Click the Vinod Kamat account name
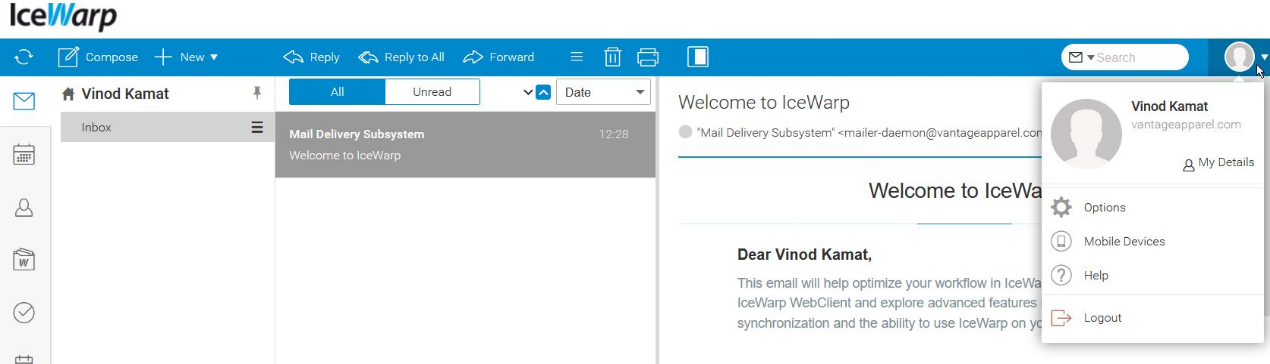Image resolution: width=1270 pixels, height=364 pixels. 125,94
